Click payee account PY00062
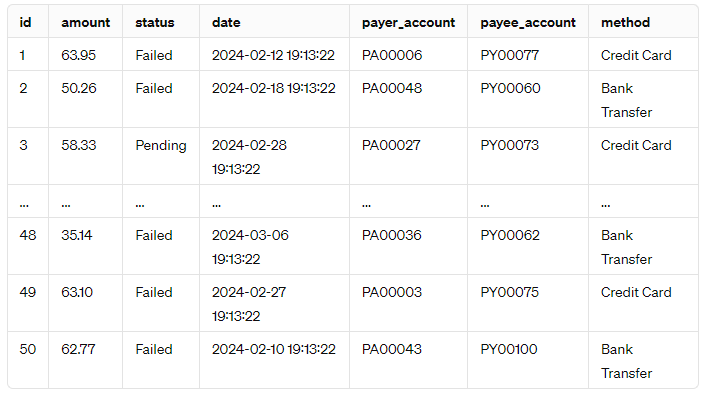Image resolution: width=705 pixels, height=400 pixels. pos(510,235)
